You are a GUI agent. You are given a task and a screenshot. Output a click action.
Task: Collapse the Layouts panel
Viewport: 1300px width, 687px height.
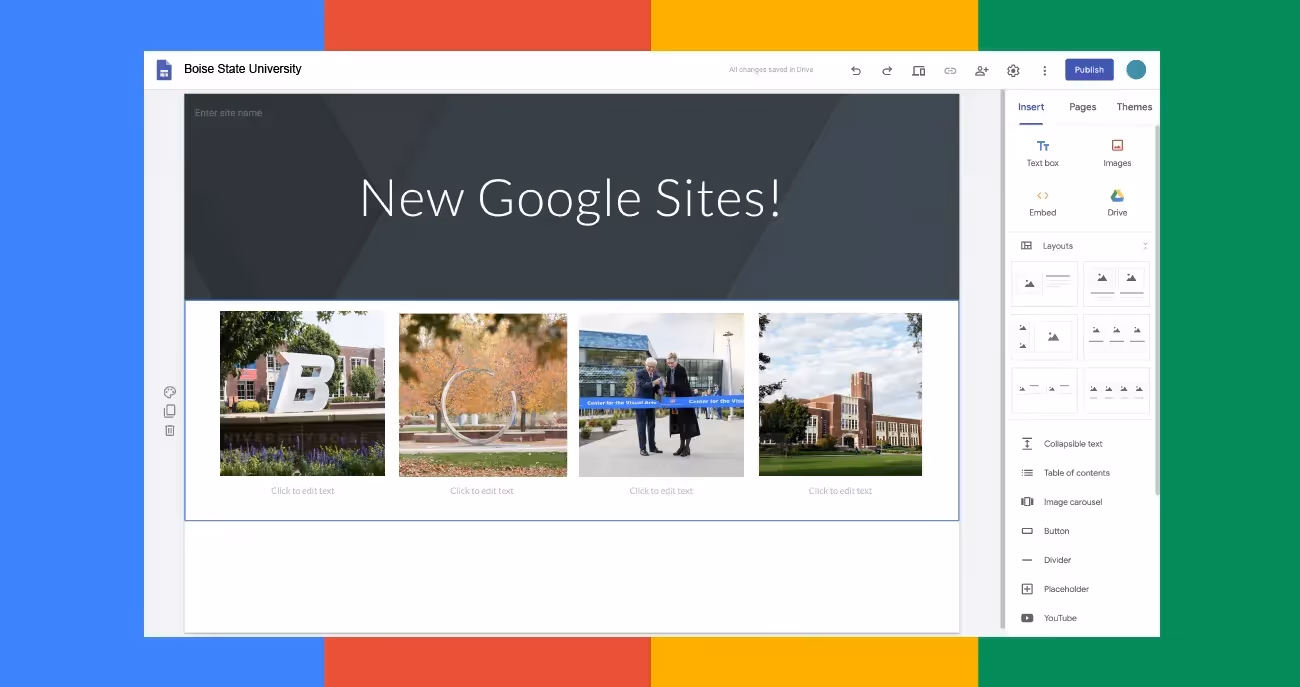click(x=1146, y=245)
